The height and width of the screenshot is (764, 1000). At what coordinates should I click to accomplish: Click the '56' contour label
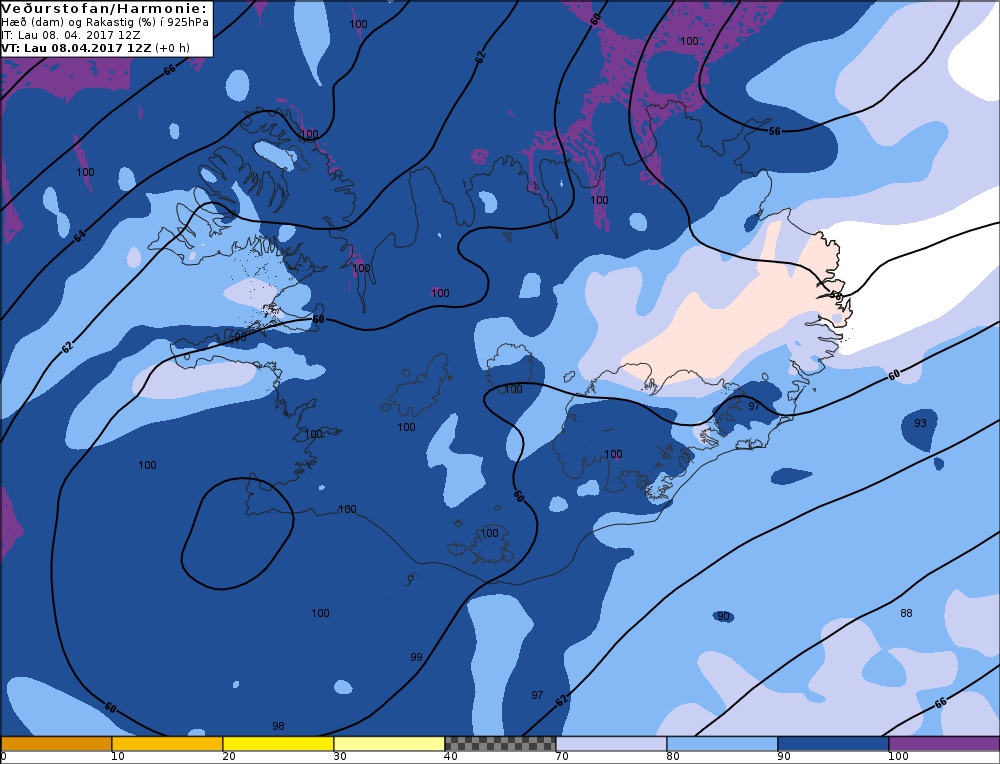click(x=774, y=131)
